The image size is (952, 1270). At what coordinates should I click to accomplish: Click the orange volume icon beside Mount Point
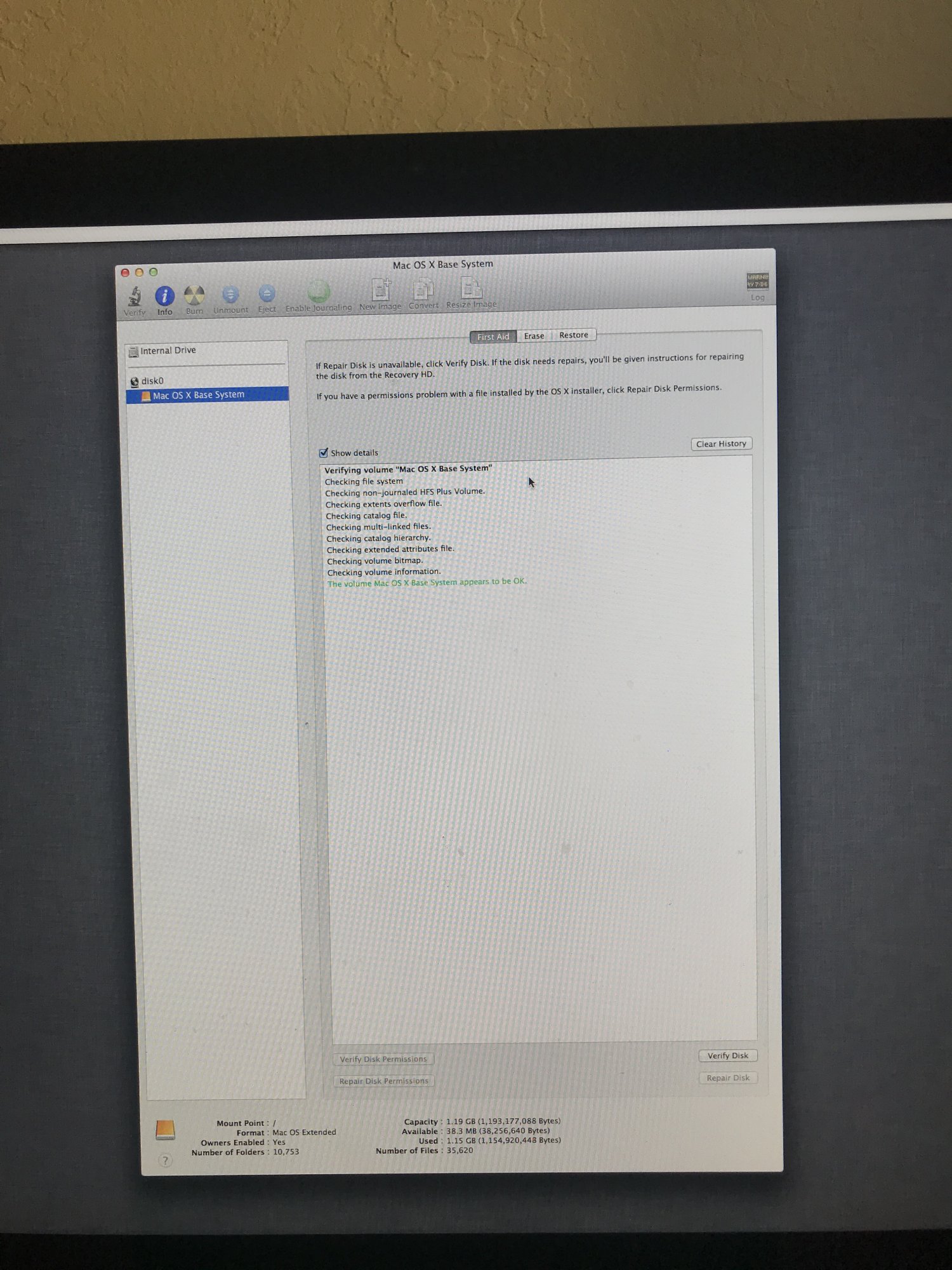[165, 1130]
